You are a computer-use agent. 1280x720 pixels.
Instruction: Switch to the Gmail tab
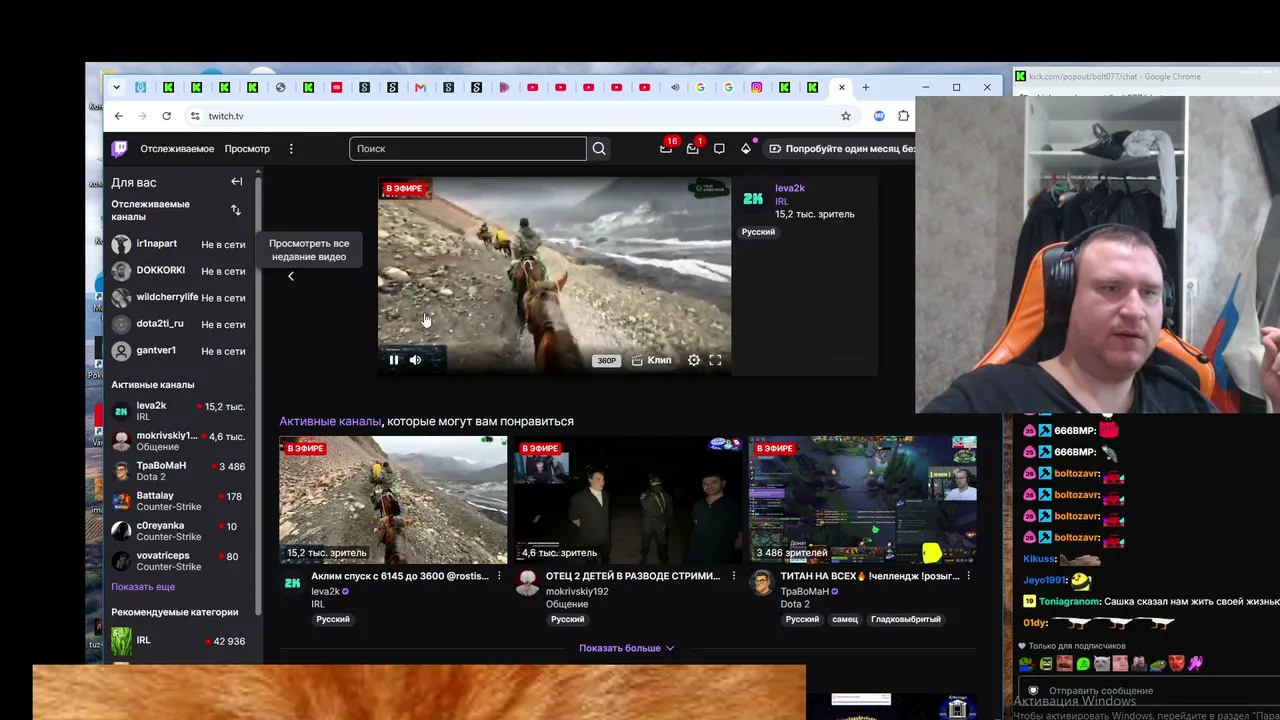[x=420, y=88]
